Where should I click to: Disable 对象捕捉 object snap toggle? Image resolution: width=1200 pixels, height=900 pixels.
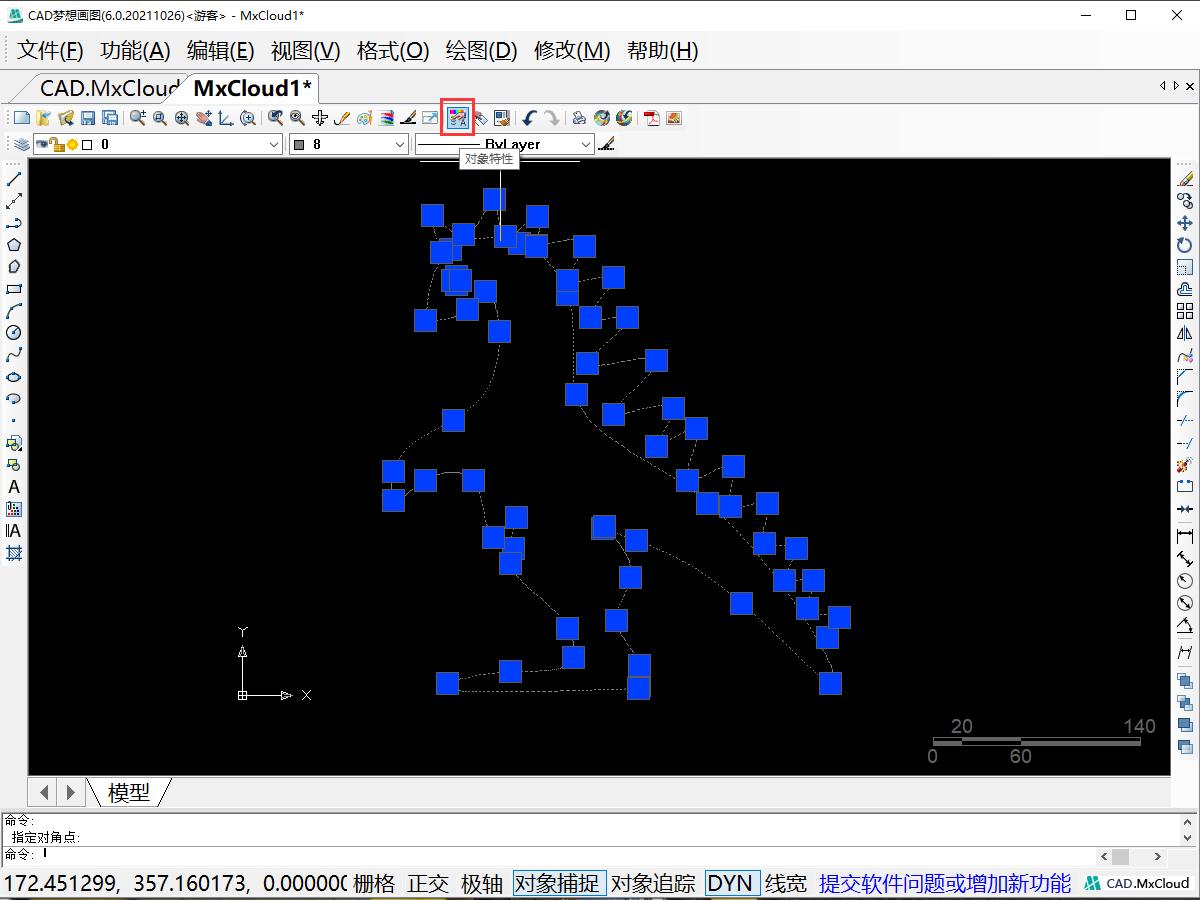click(x=559, y=883)
